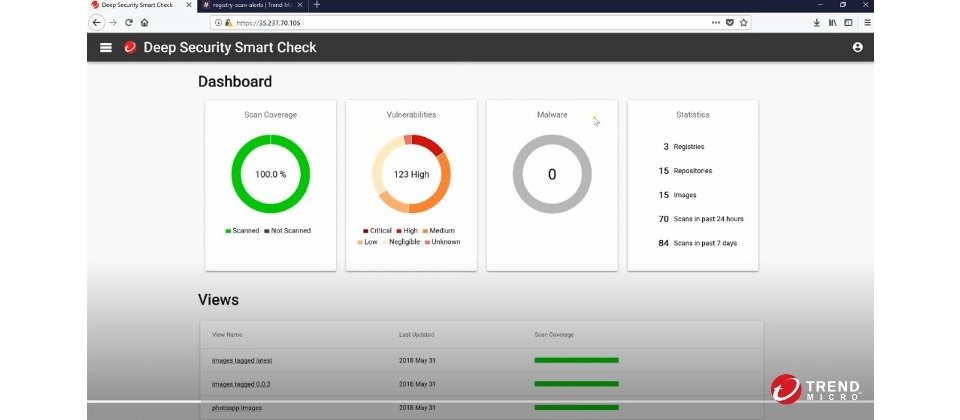Viewport: 960px width, 420px height.
Task: Click the Negligible legend swatch
Action: (x=385, y=242)
